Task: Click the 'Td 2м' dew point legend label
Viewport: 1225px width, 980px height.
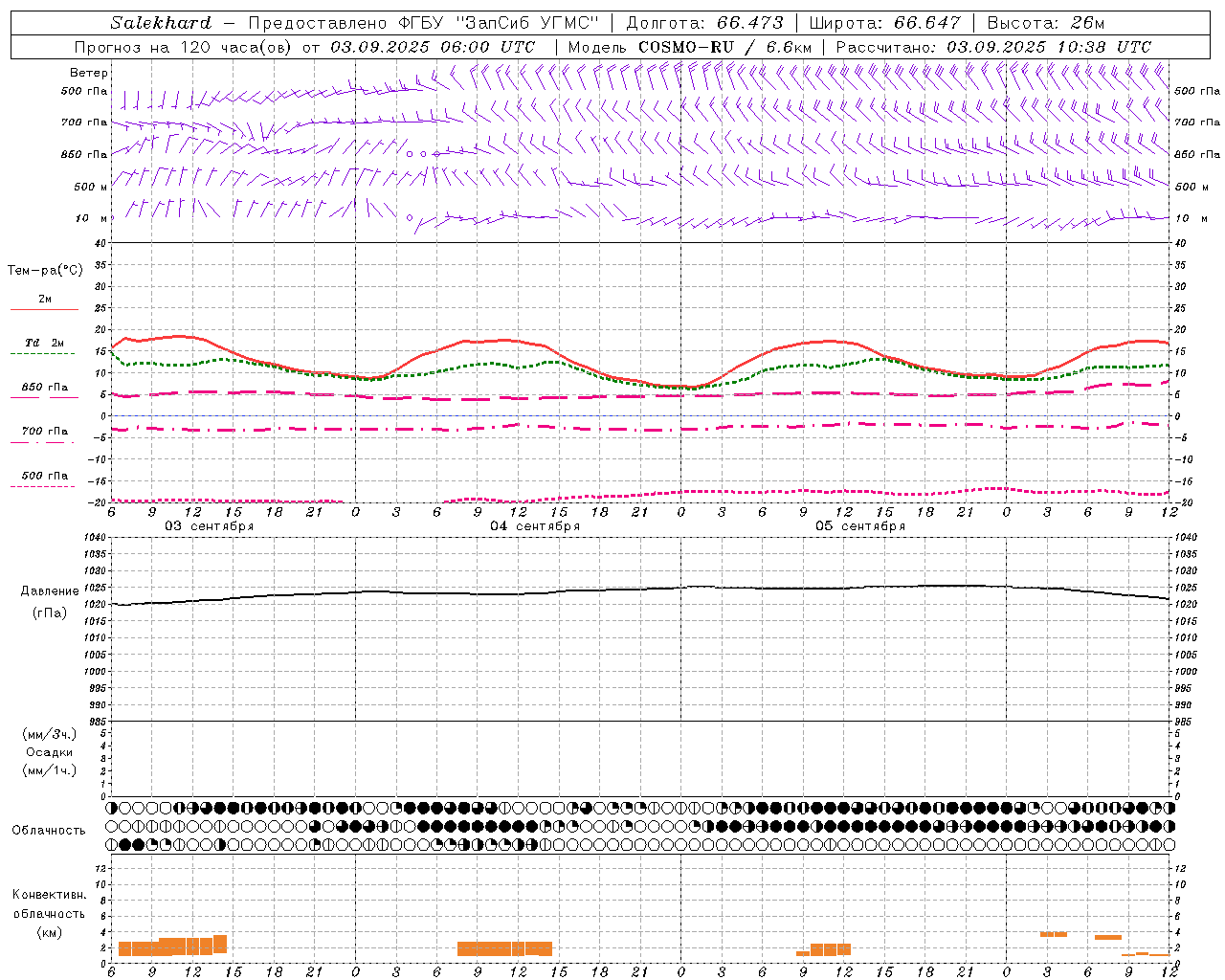Action: [45, 343]
